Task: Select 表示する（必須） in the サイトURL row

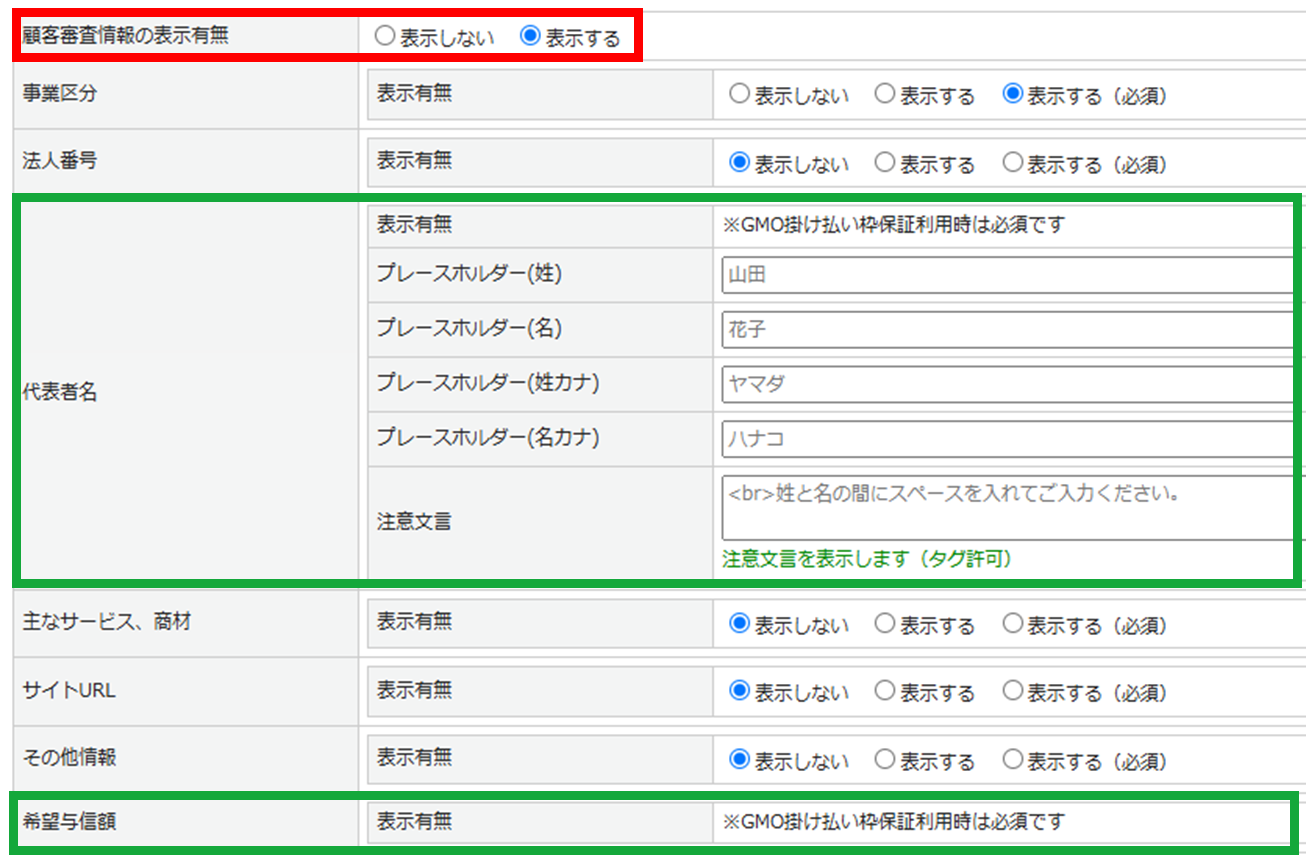Action: pos(1013,691)
